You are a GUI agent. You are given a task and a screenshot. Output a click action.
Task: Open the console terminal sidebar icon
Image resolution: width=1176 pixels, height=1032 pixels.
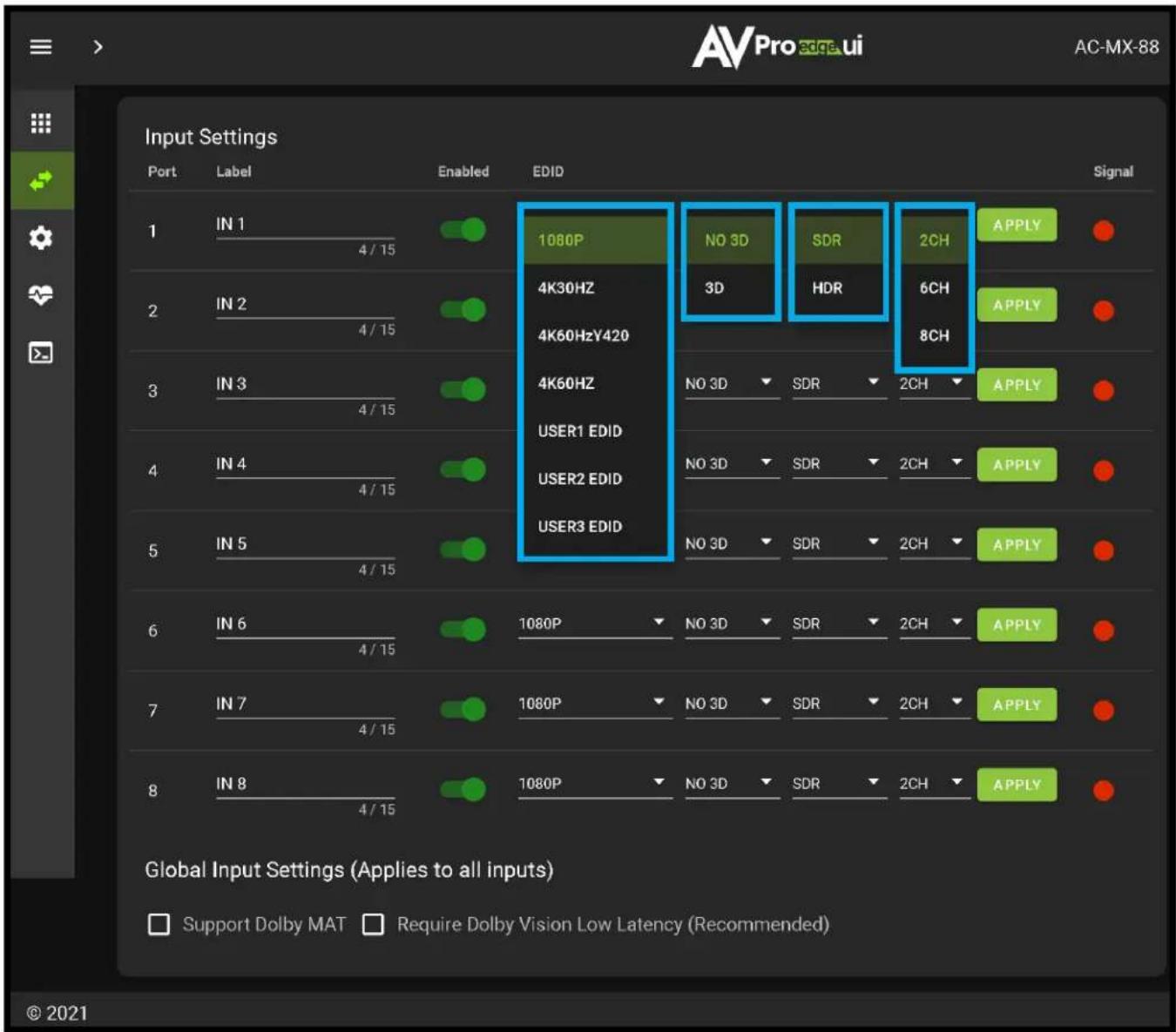pos(41,353)
